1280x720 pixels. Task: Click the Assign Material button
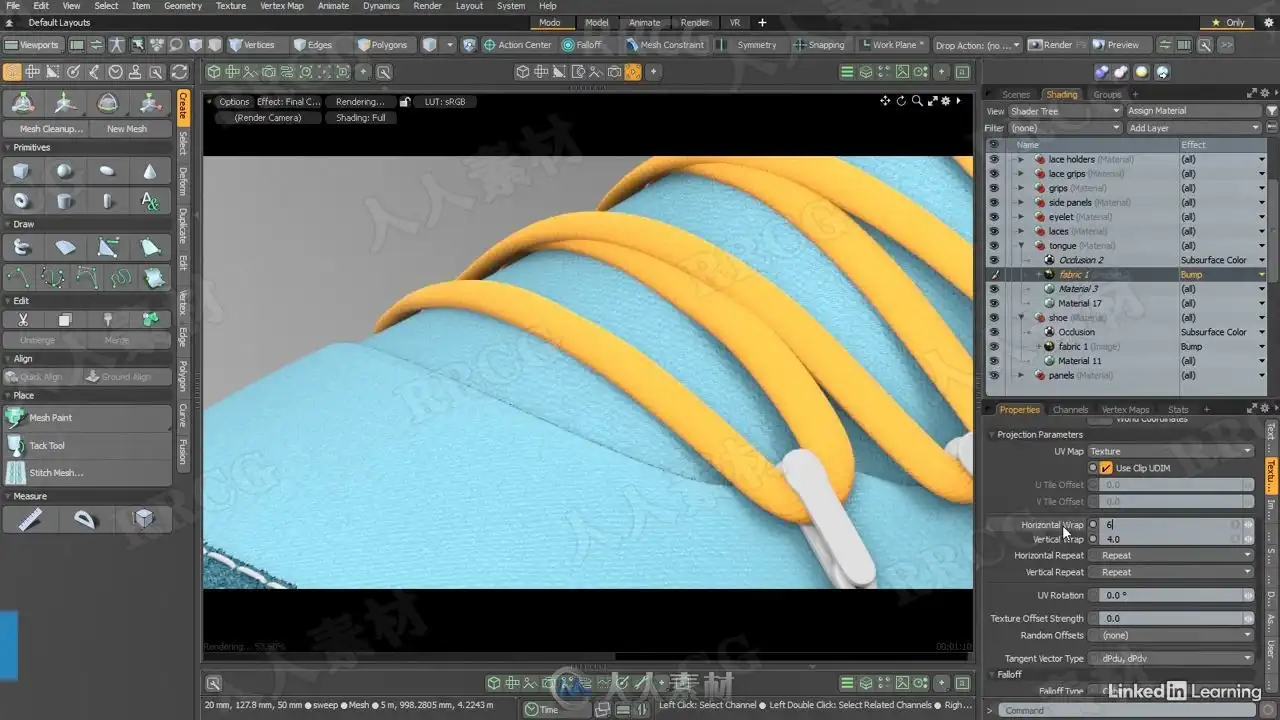click(x=1194, y=111)
